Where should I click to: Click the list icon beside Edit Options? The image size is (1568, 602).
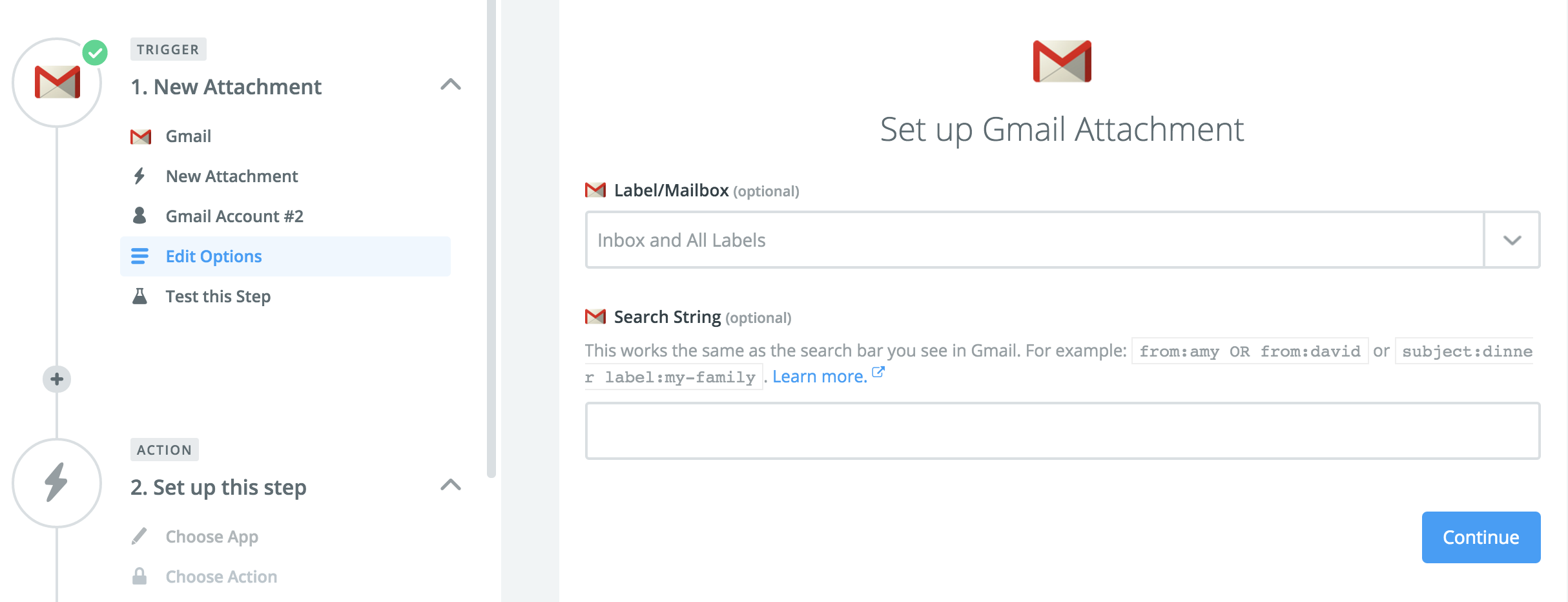pos(139,256)
